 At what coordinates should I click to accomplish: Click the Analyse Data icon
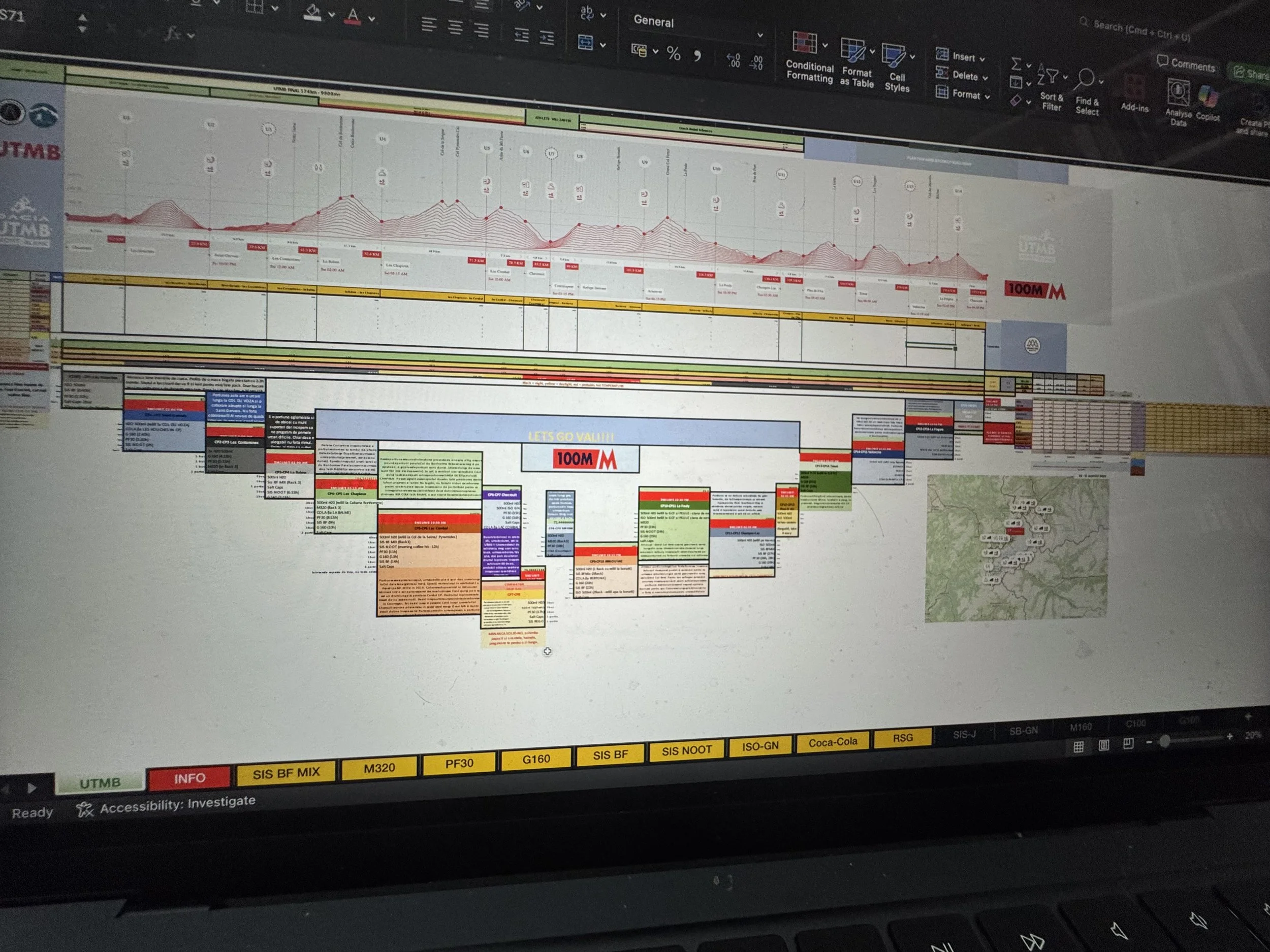tap(1178, 92)
